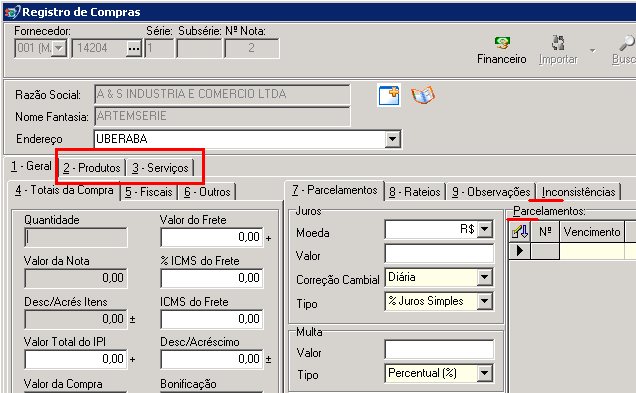Open the Inconsistências tab
This screenshot has width=636, height=393.
(x=578, y=192)
